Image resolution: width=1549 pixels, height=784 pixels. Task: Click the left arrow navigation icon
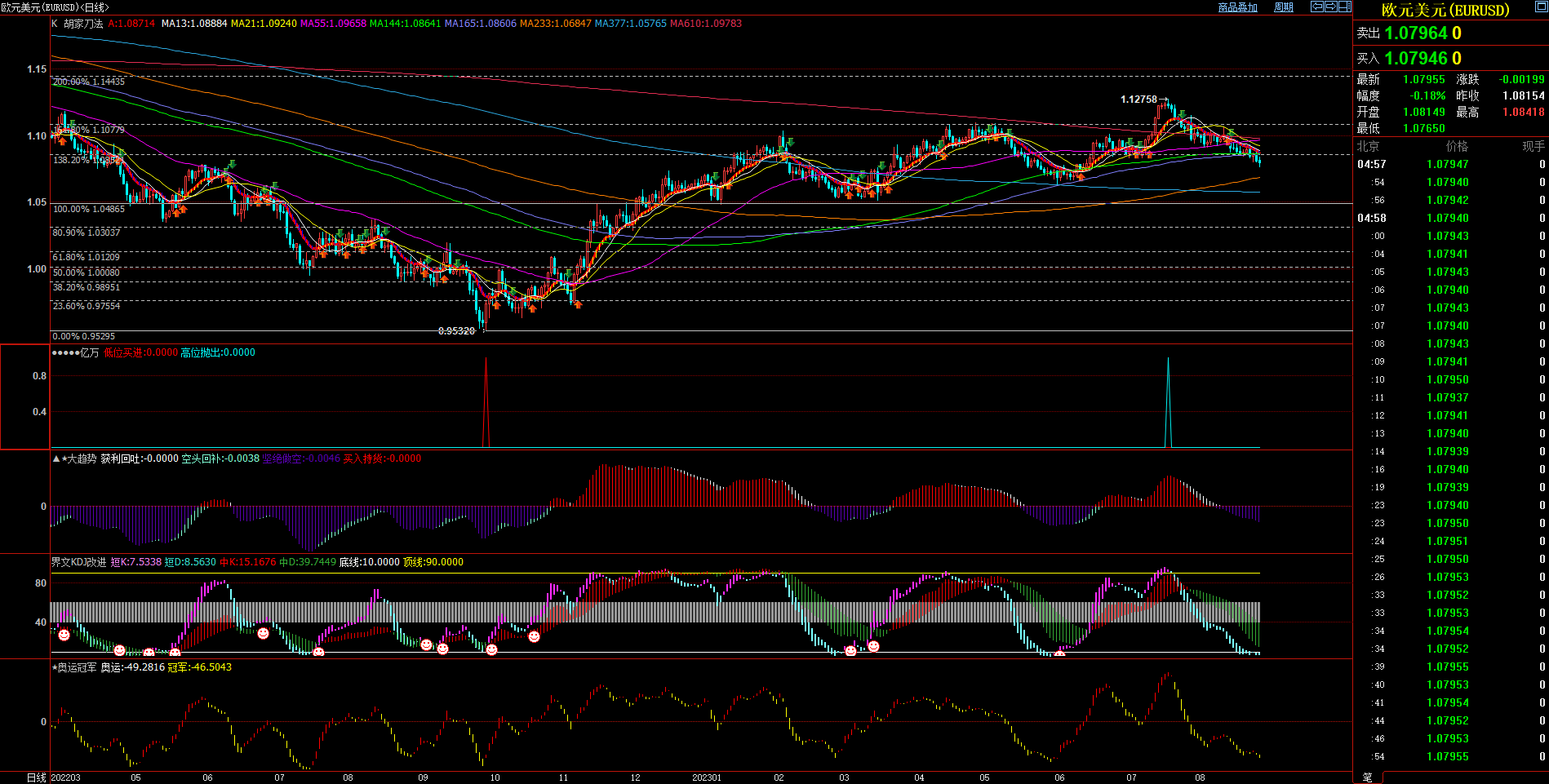(1317, 7)
